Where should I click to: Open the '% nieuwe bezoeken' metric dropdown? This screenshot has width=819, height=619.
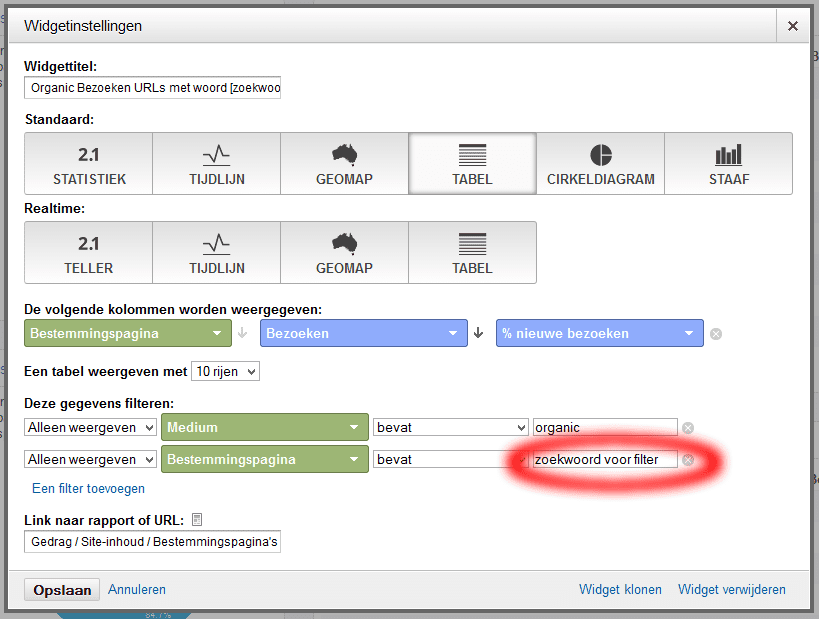[600, 333]
